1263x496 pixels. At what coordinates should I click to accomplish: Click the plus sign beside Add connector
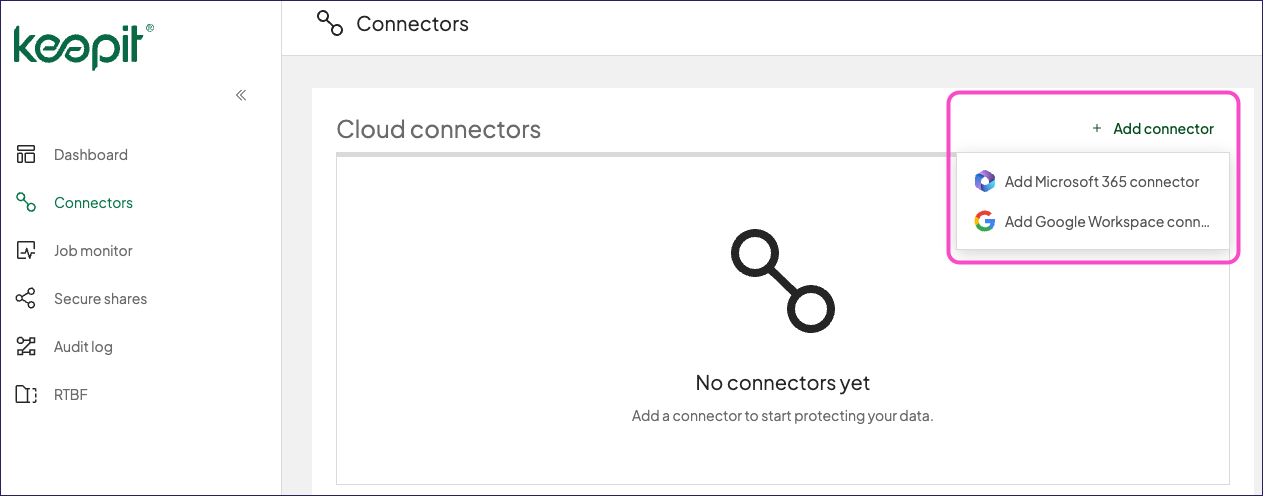(1097, 128)
